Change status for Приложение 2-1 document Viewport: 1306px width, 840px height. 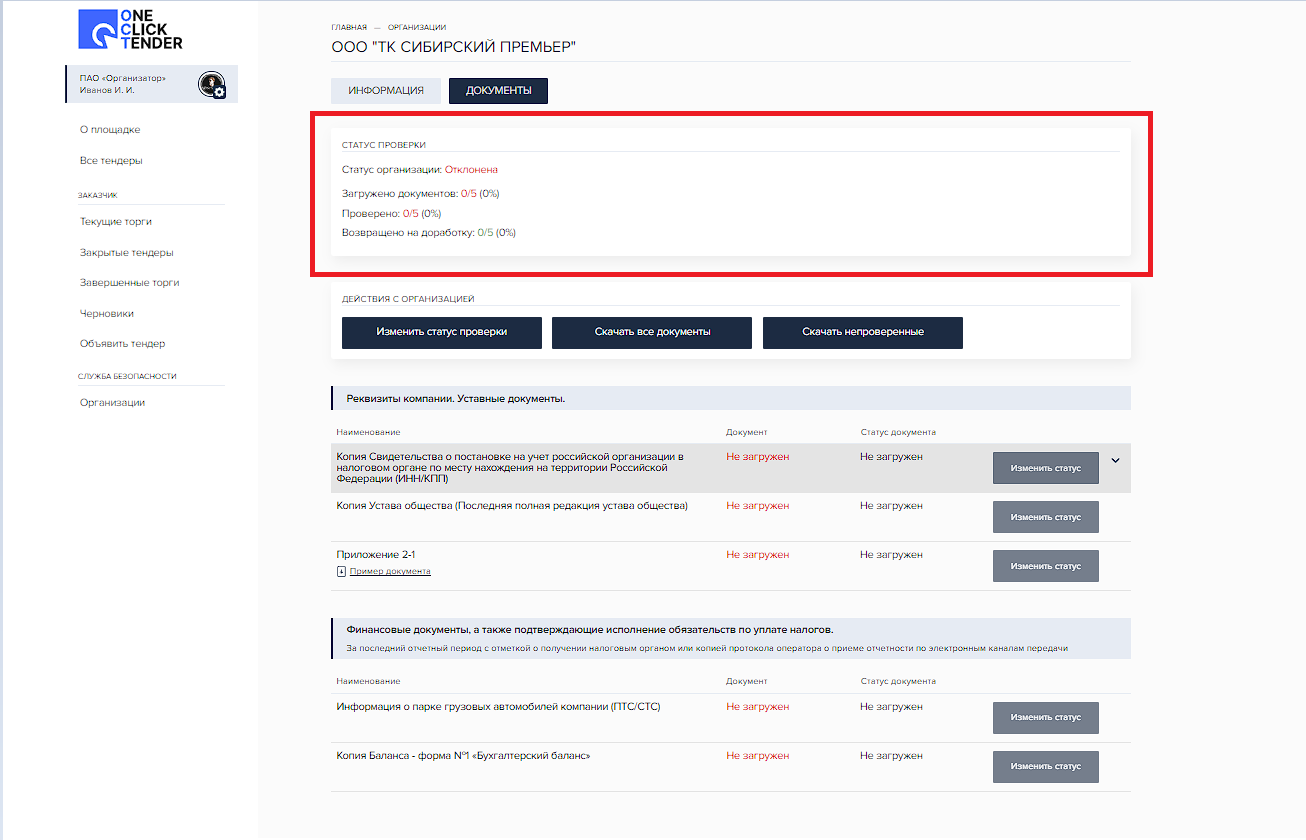[x=1045, y=566]
